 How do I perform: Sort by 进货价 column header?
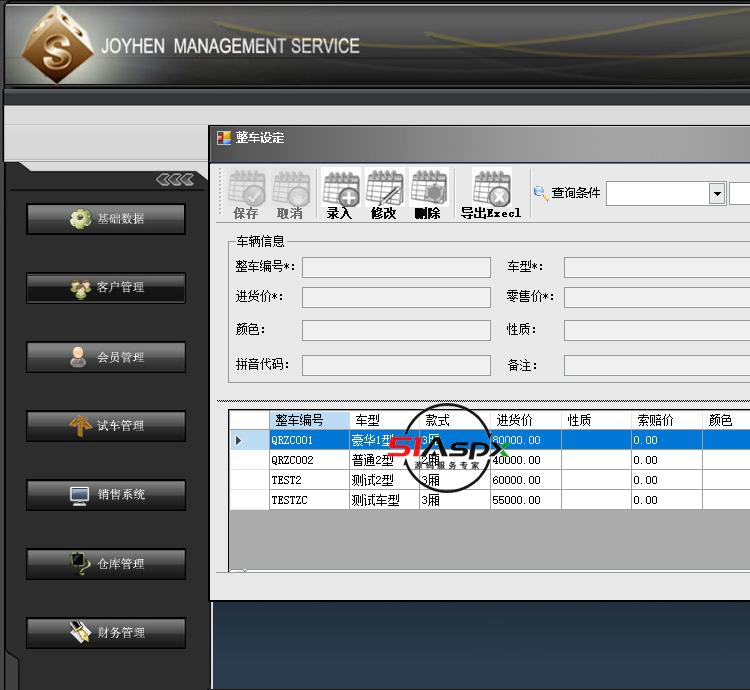click(x=526, y=420)
